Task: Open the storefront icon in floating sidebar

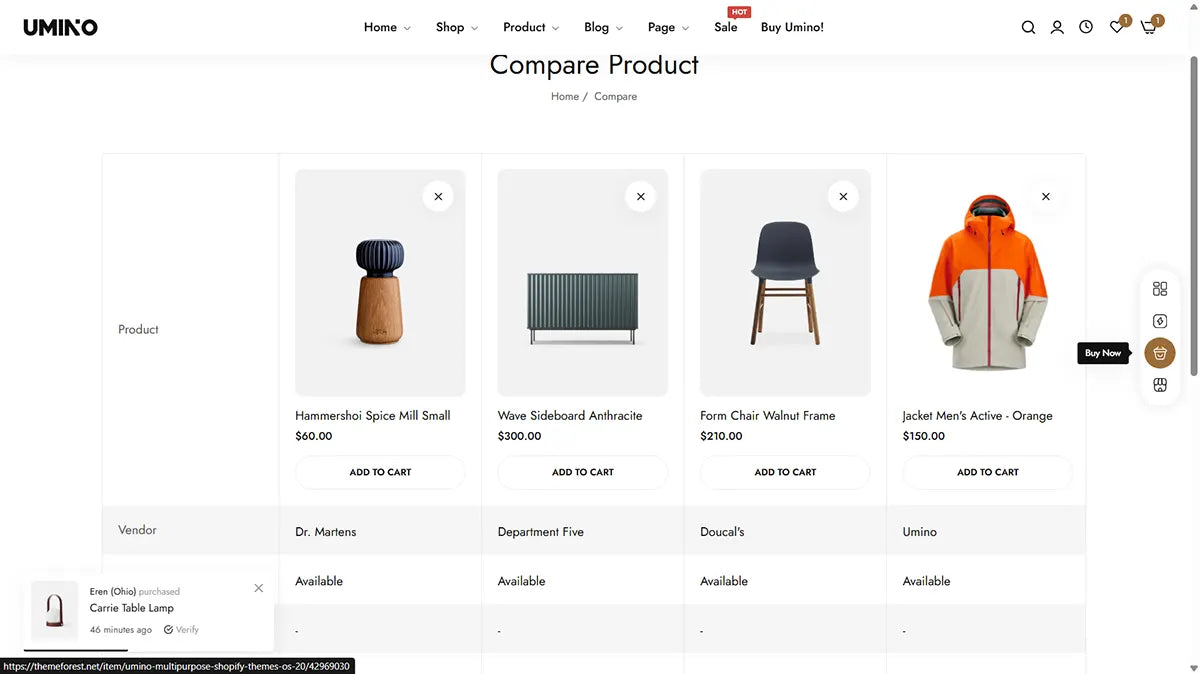Action: [x=1159, y=384]
